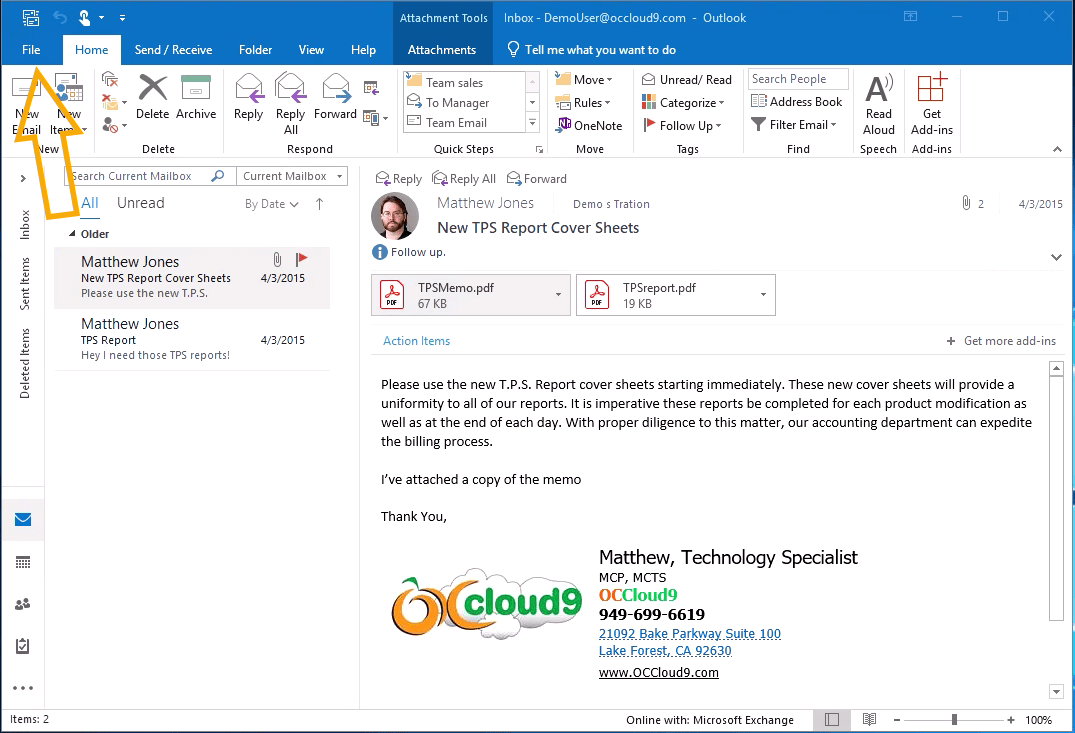Reverse the sort order arrow
Image resolution: width=1075 pixels, height=733 pixels.
319,204
